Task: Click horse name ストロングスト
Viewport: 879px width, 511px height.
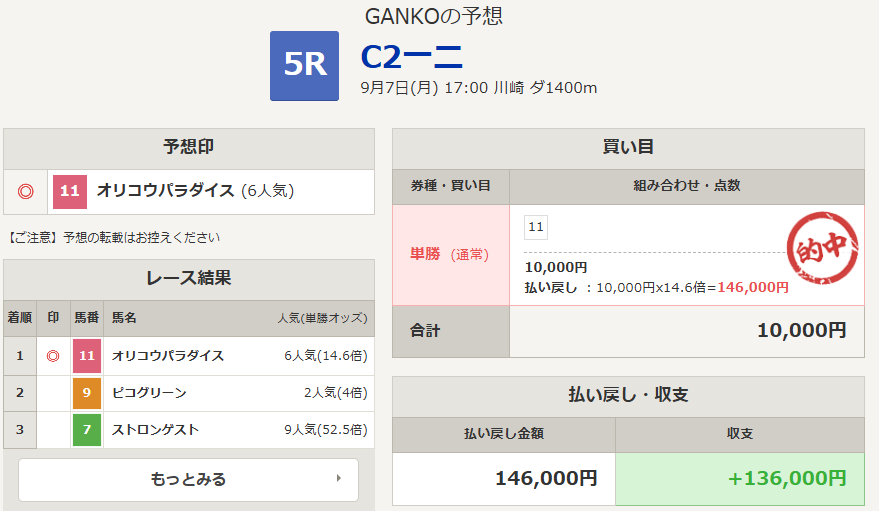Action: (155, 430)
